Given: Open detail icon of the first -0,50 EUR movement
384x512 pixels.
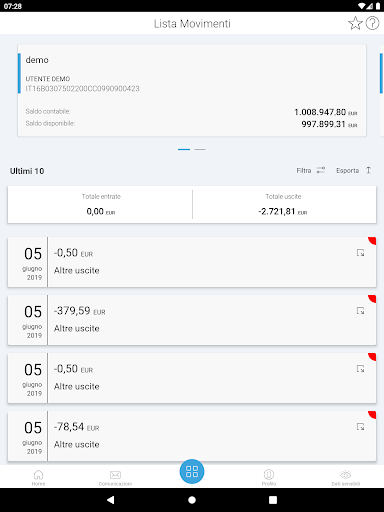Looking at the screenshot, I should 360,253.
